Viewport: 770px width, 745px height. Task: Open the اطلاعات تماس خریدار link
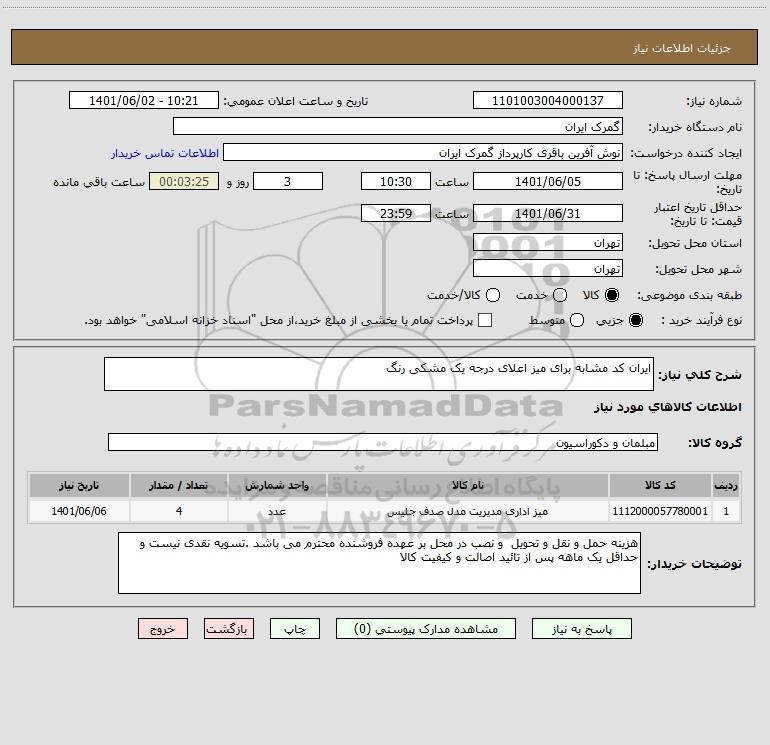point(165,153)
